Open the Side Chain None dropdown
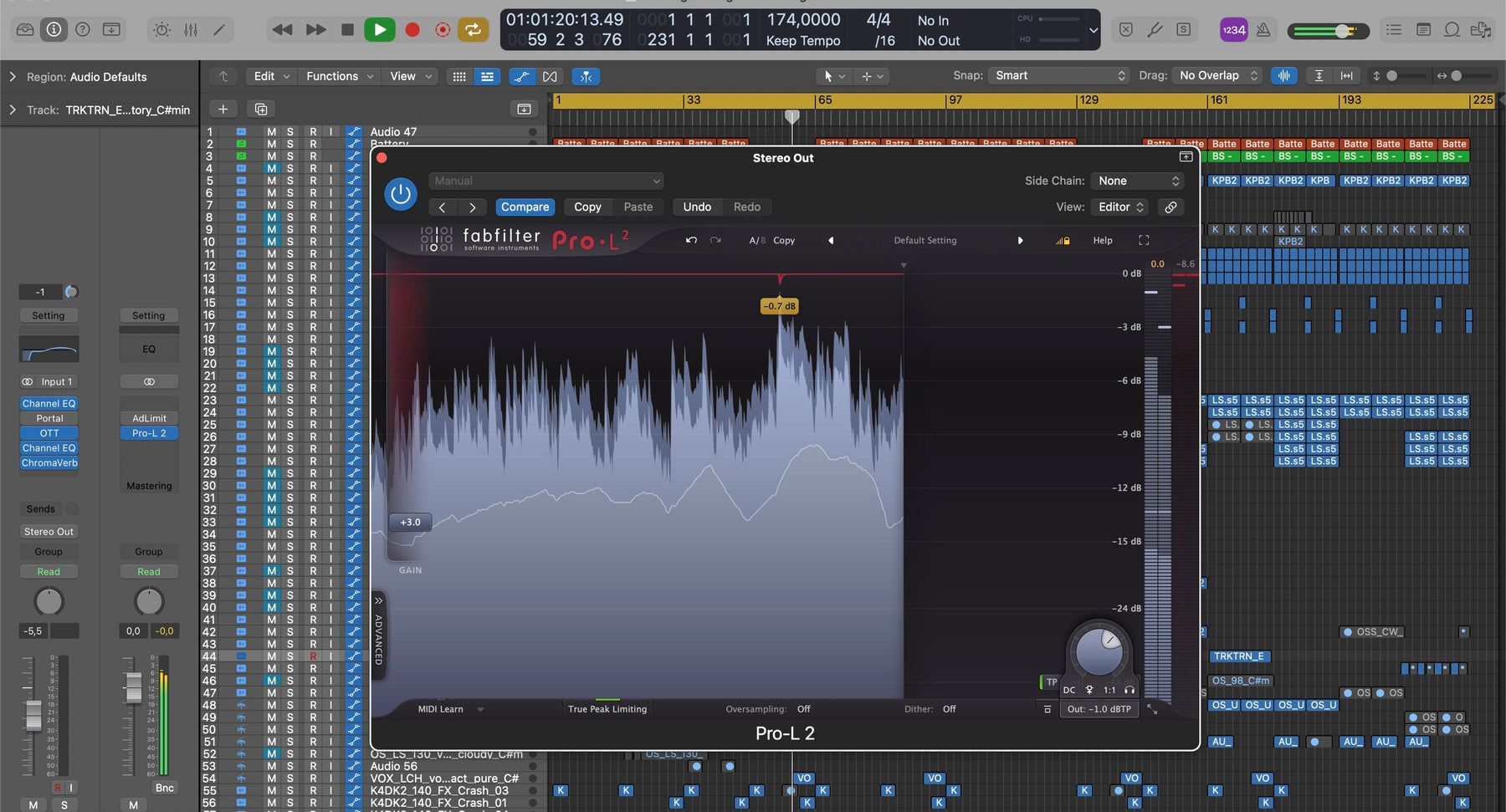The image size is (1506, 812). [1138, 181]
